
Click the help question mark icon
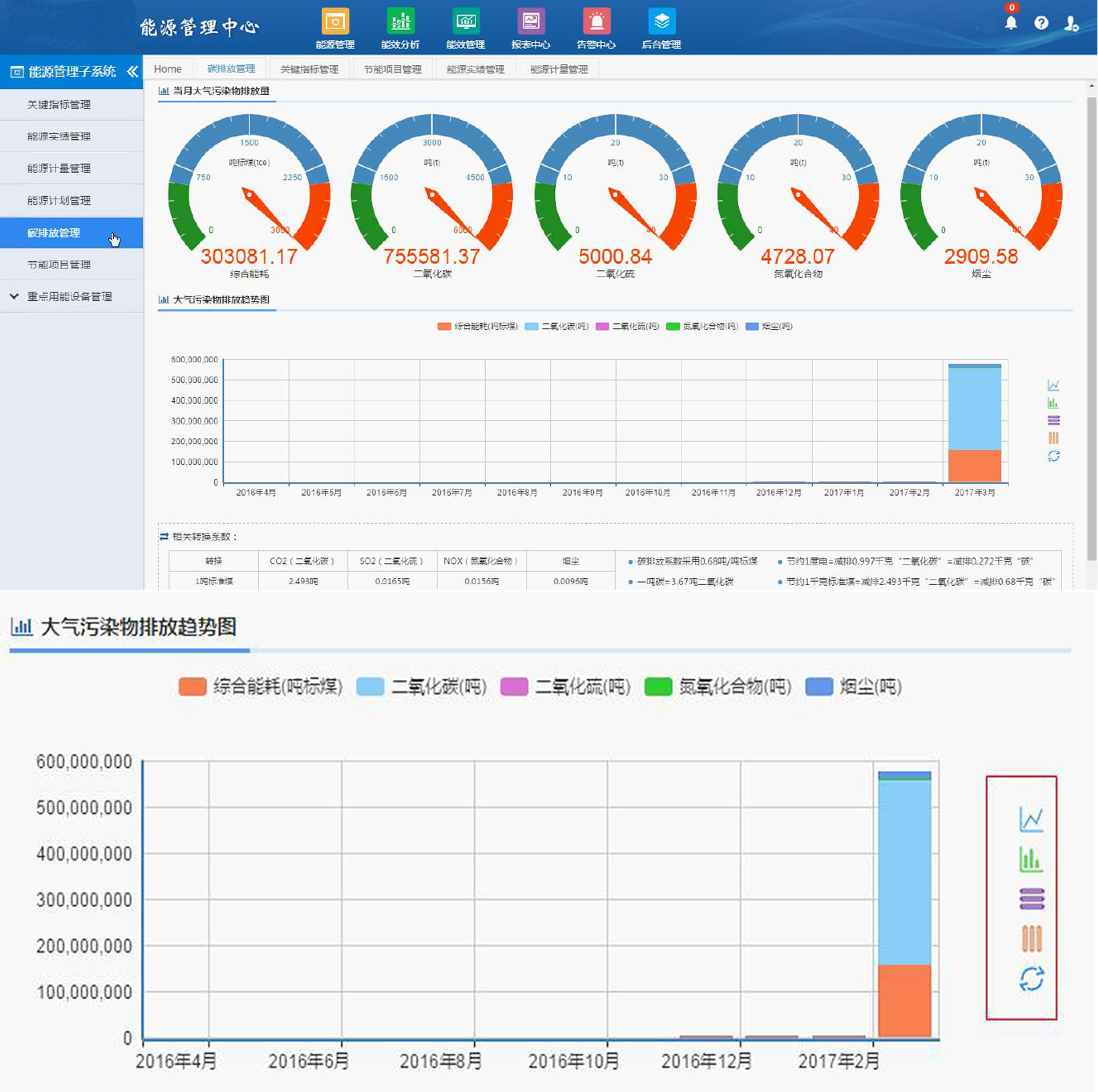1040,23
